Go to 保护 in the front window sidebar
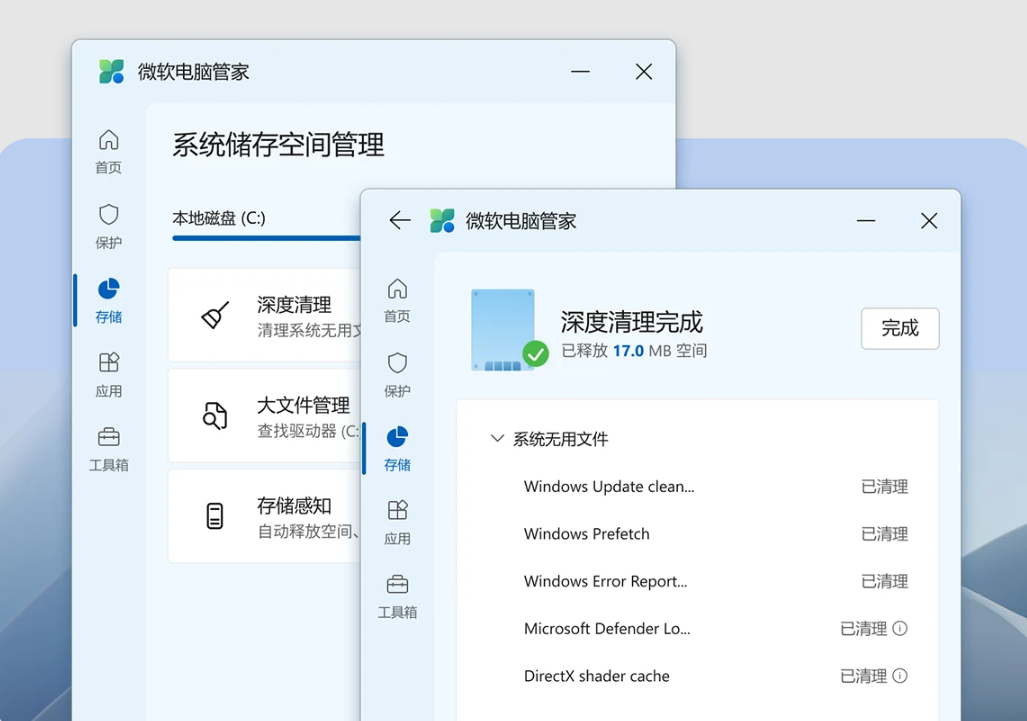1027x721 pixels. pyautogui.click(x=398, y=375)
